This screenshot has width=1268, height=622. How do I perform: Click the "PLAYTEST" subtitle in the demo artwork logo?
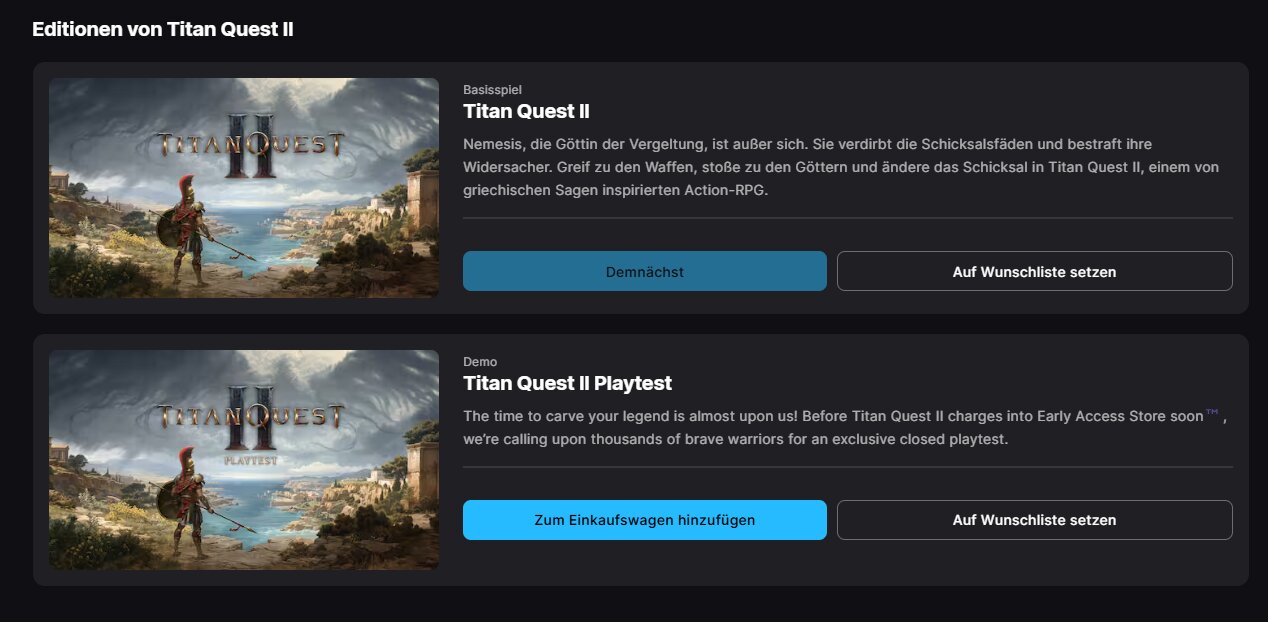251,460
